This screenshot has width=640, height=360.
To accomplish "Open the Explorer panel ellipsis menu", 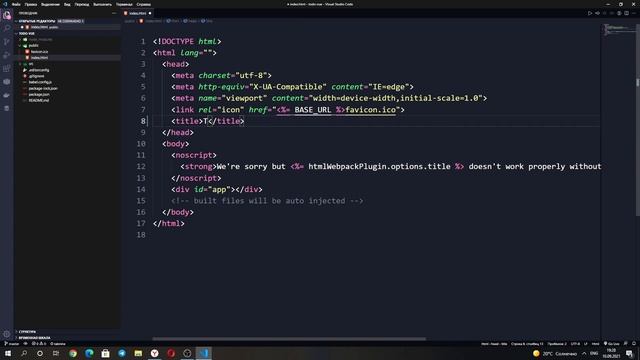I will 114,13.
